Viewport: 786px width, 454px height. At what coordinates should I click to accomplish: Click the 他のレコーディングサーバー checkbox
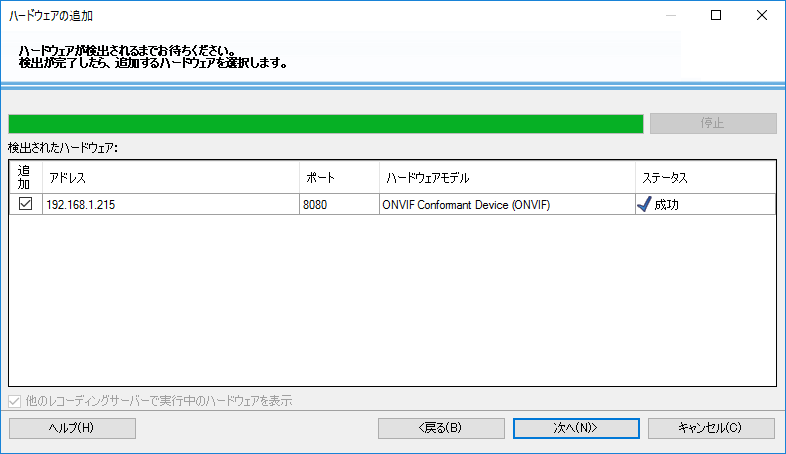(15, 401)
